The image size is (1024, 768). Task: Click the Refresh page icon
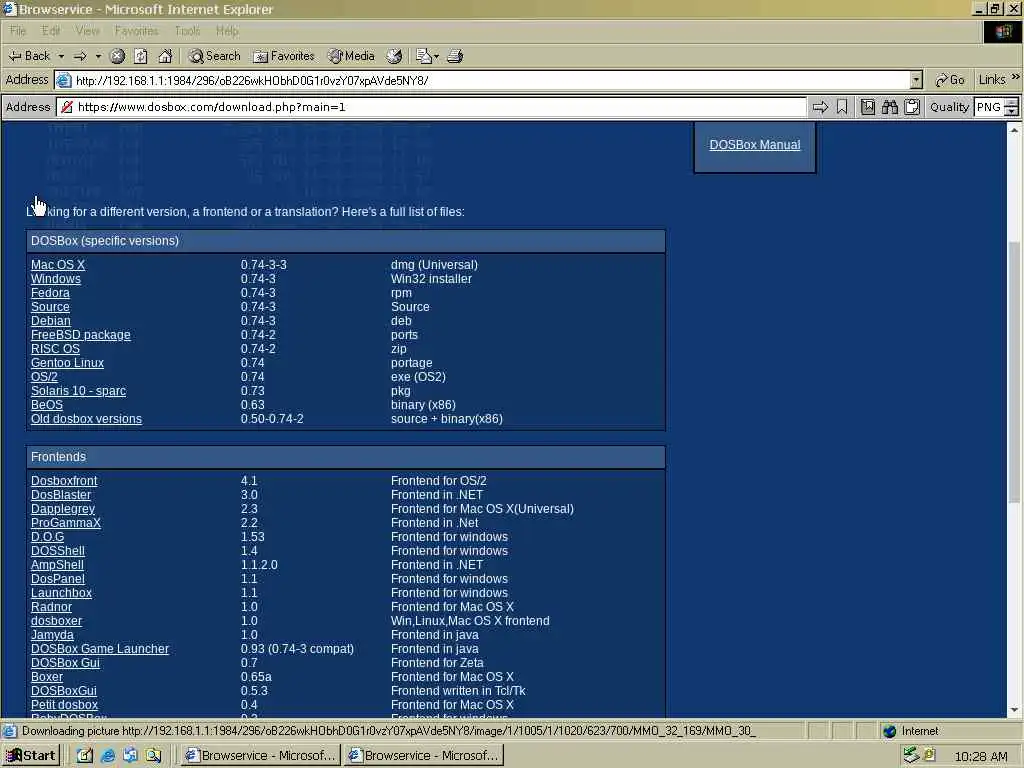coord(141,56)
